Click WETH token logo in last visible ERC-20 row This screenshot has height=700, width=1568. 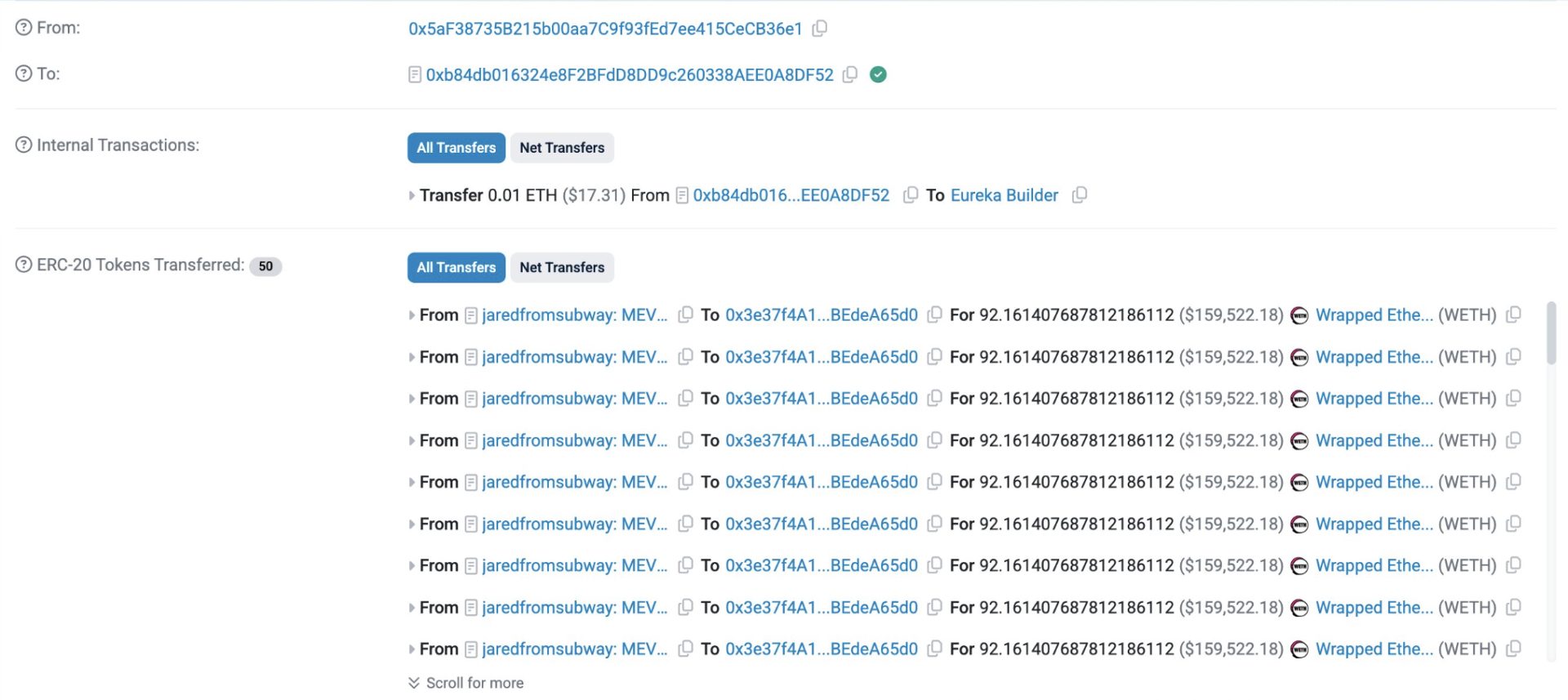point(1299,650)
